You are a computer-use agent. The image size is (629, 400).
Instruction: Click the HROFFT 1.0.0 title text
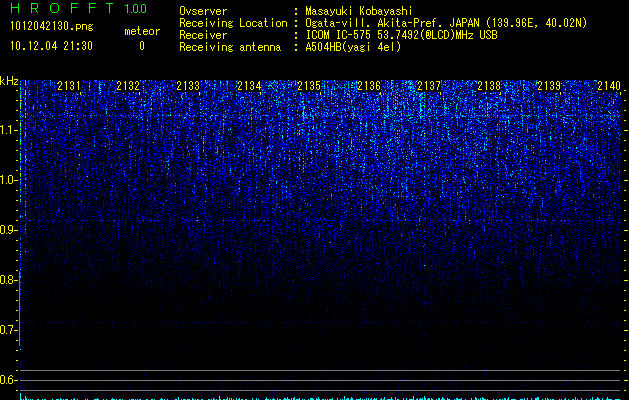coord(78,8)
